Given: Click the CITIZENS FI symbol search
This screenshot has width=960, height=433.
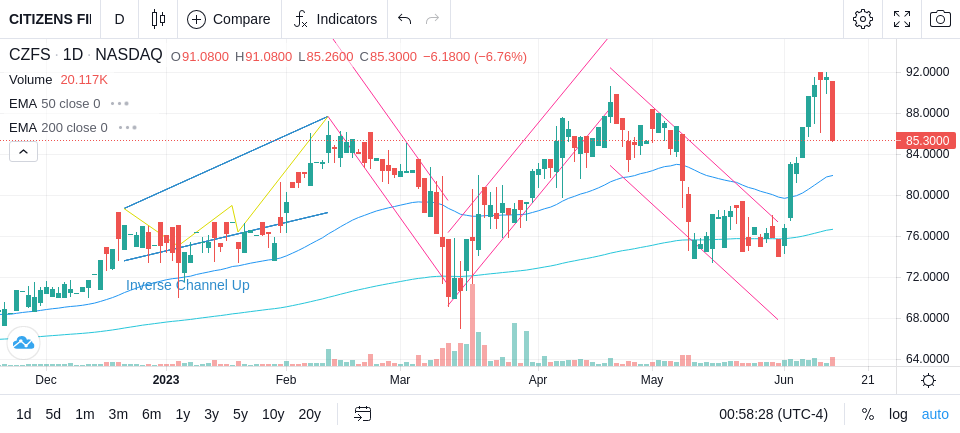Looking at the screenshot, I should (50, 19).
